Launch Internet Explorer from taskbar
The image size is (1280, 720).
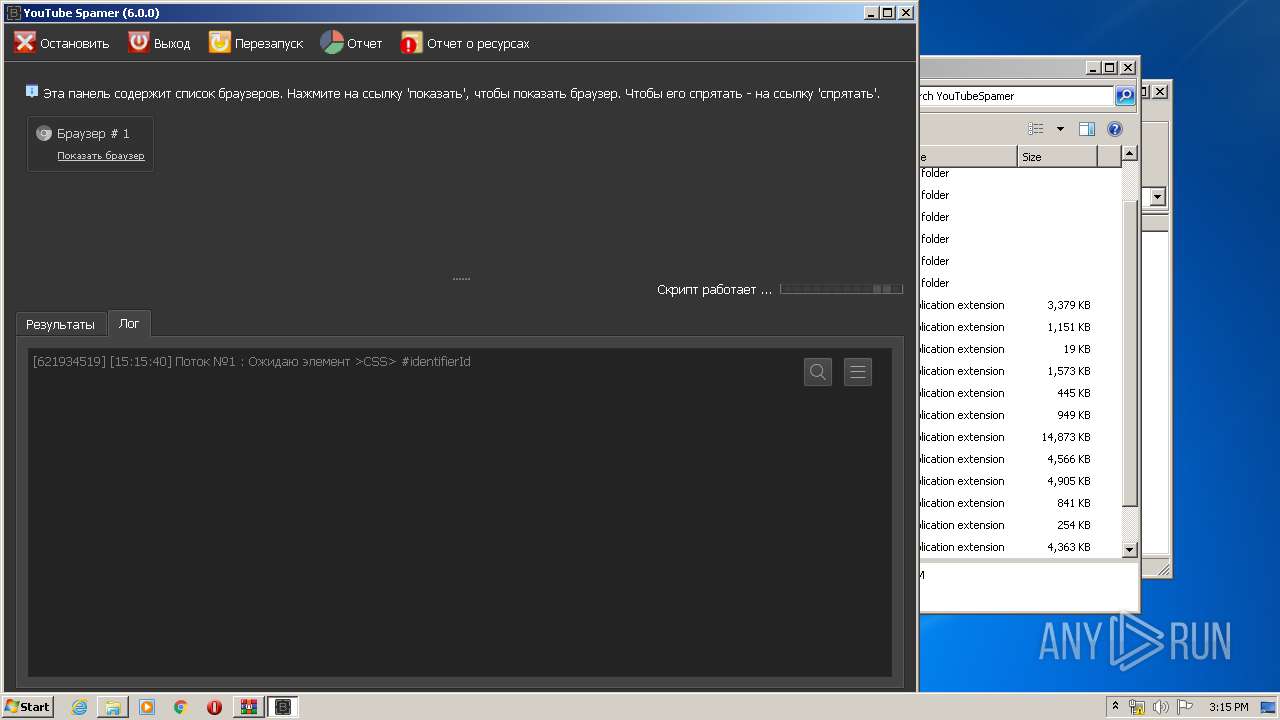[79, 707]
